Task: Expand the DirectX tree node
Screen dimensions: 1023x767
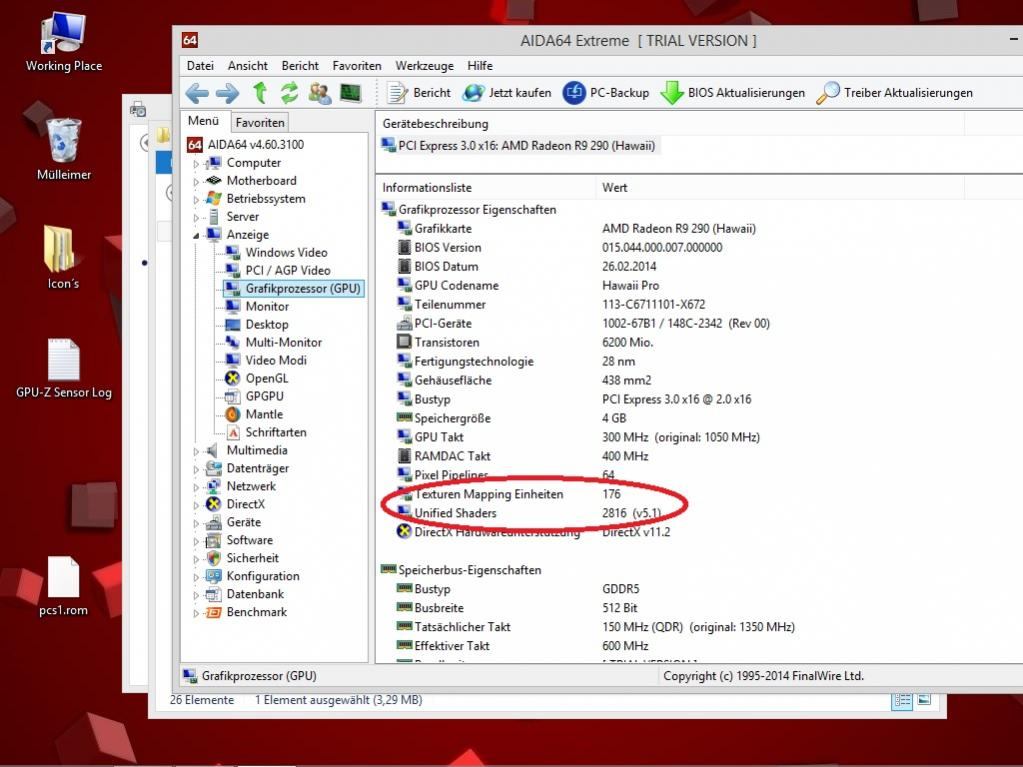Action: pos(196,505)
